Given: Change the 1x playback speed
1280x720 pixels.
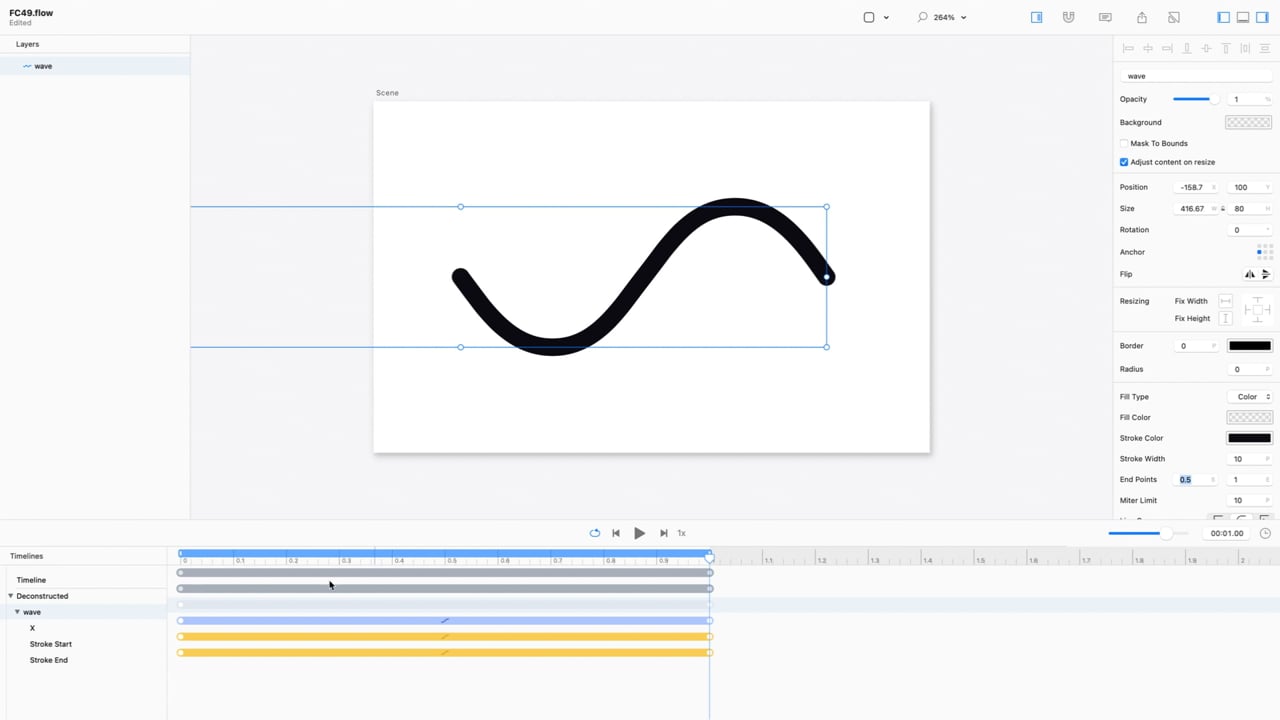Looking at the screenshot, I should (x=682, y=533).
